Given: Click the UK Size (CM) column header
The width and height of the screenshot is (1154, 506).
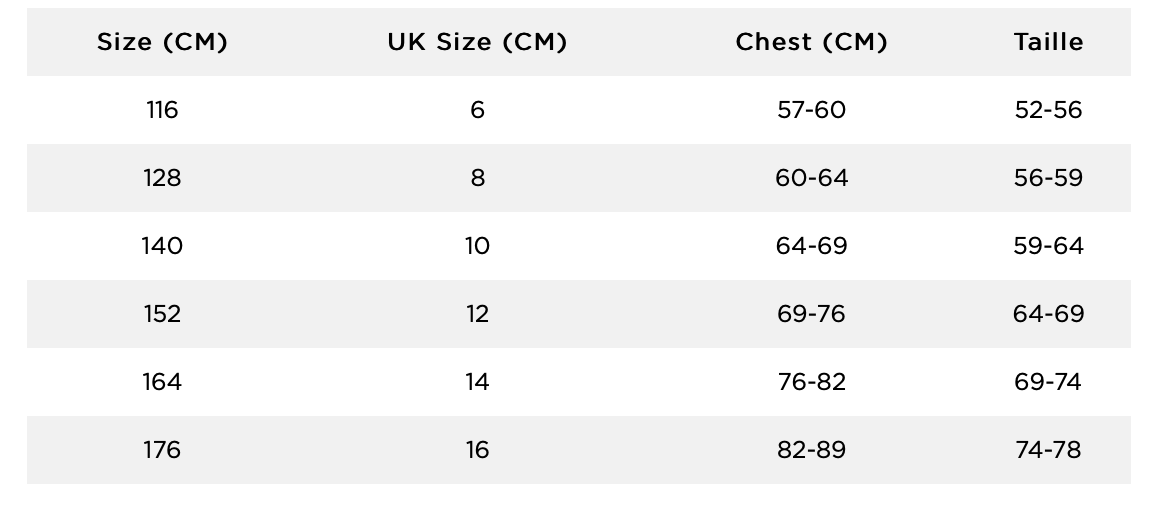Looking at the screenshot, I should click(x=477, y=43).
